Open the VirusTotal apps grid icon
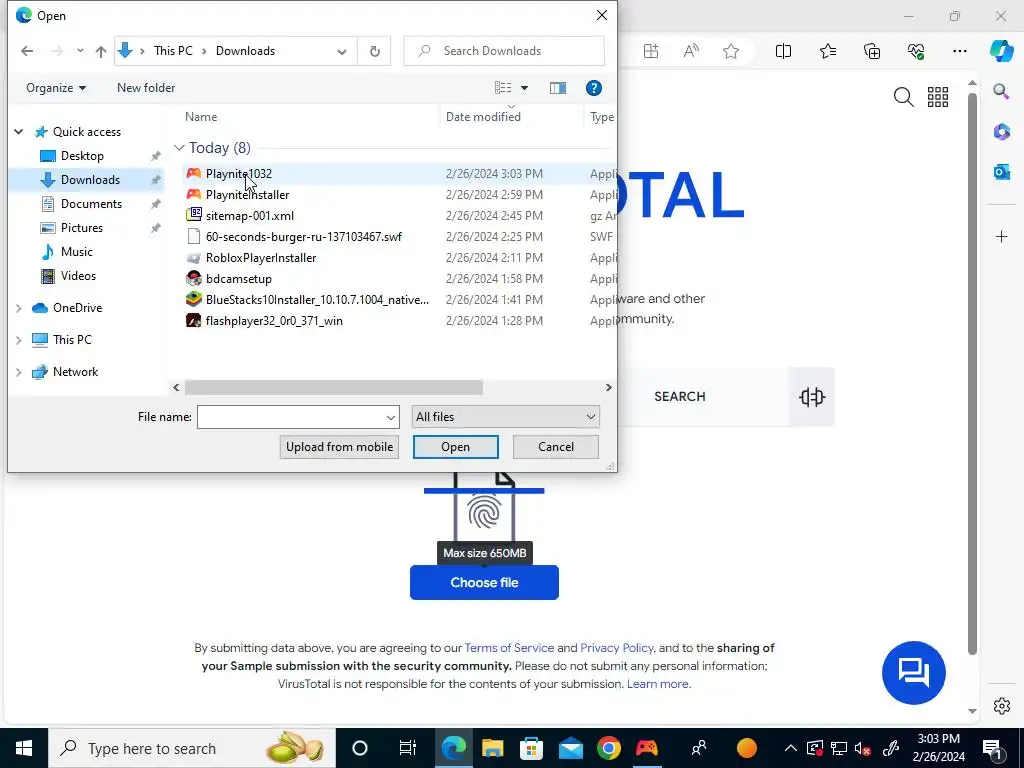The height and width of the screenshot is (768, 1024). pyautogui.click(x=938, y=97)
